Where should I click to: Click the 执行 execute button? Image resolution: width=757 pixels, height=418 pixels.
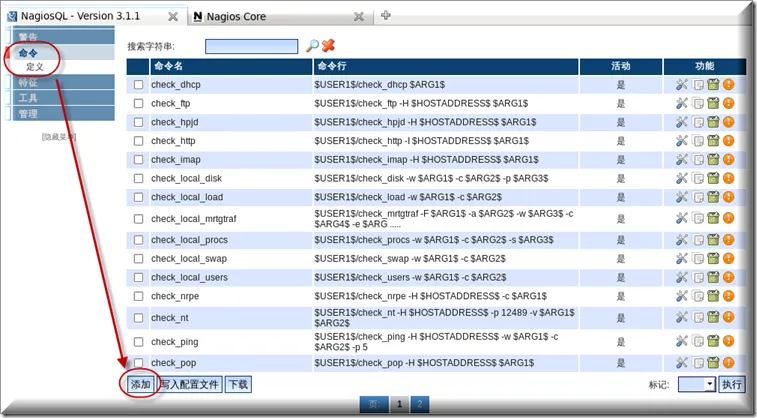coord(731,385)
